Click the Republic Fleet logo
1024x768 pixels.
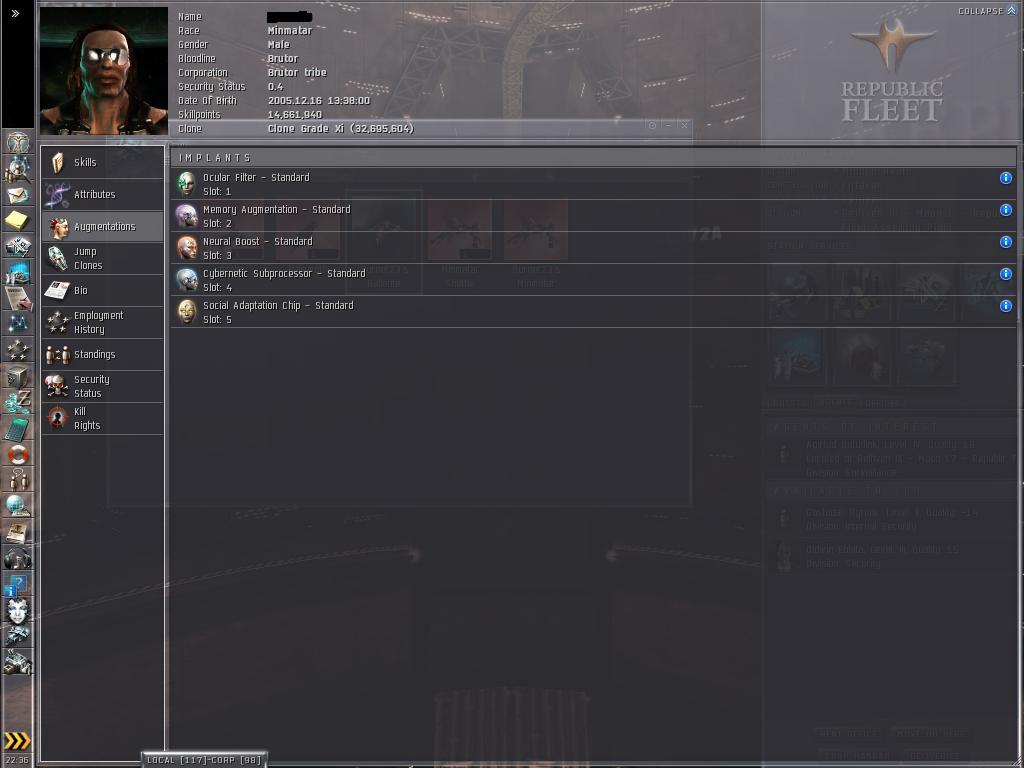tap(892, 71)
